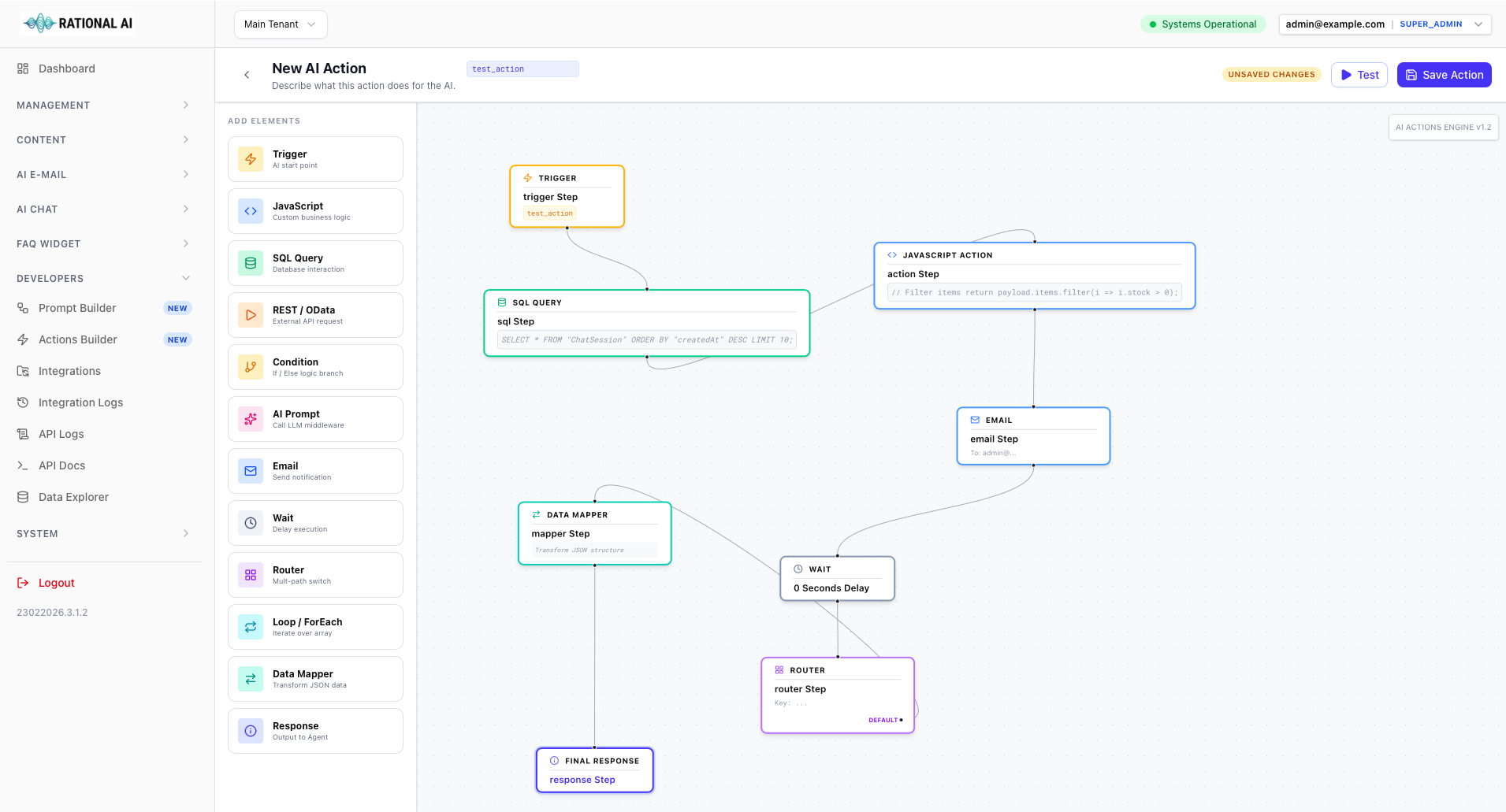Collapse the DEVELOPERS section

[101, 278]
